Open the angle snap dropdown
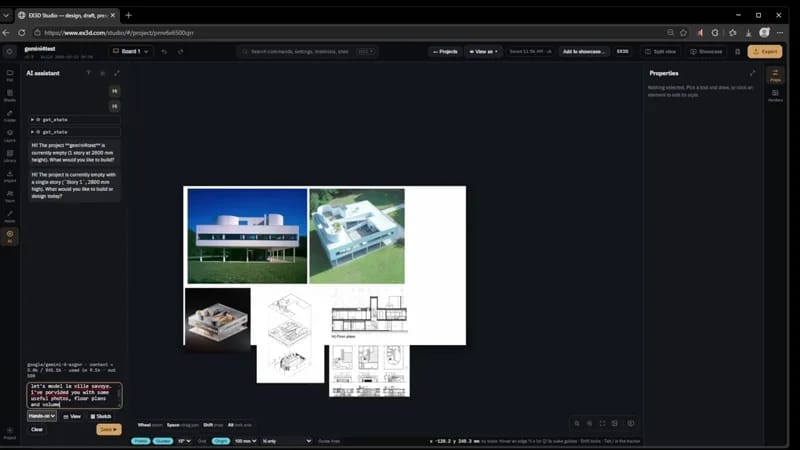This screenshot has height=450, width=800. 184,441
